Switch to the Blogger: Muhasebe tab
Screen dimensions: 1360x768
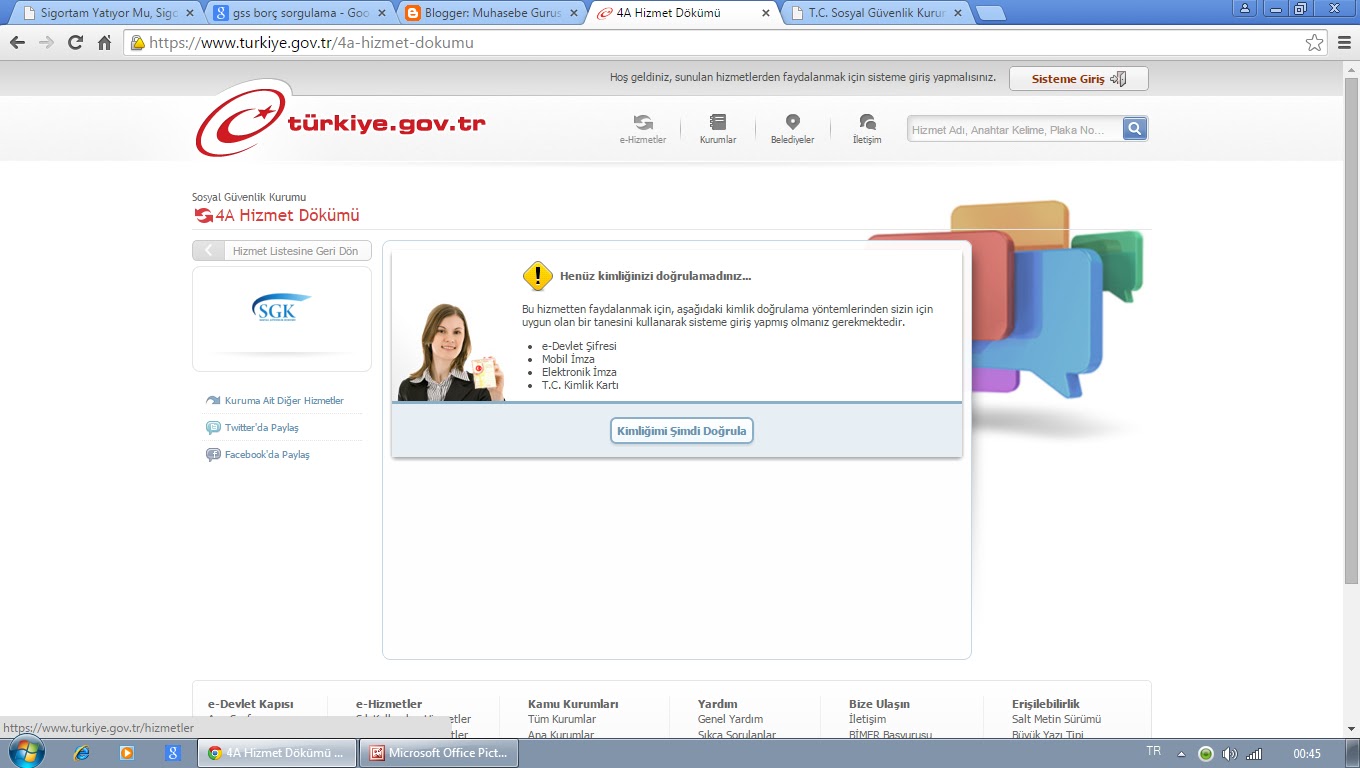tap(488, 13)
